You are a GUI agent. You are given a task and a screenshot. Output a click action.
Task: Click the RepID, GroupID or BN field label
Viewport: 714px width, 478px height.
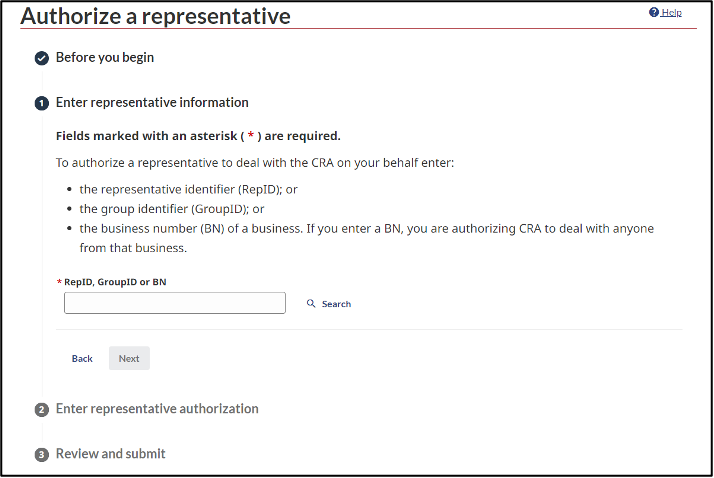115,282
